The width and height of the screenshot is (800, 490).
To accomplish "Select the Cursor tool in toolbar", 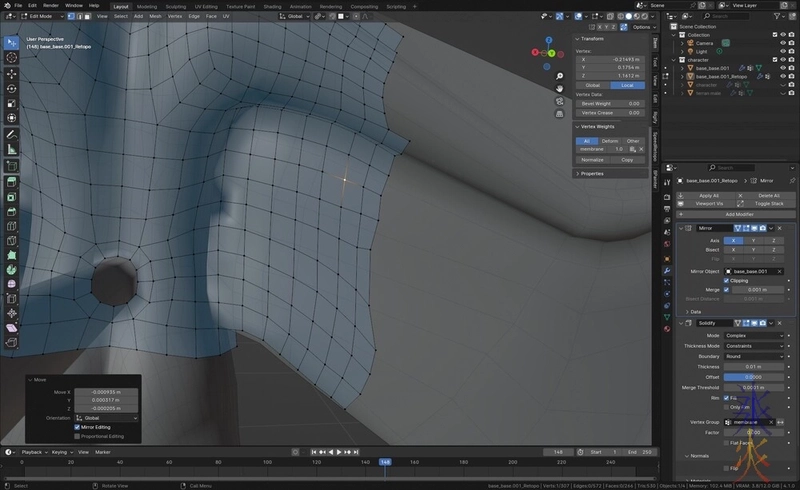I will [x=11, y=58].
